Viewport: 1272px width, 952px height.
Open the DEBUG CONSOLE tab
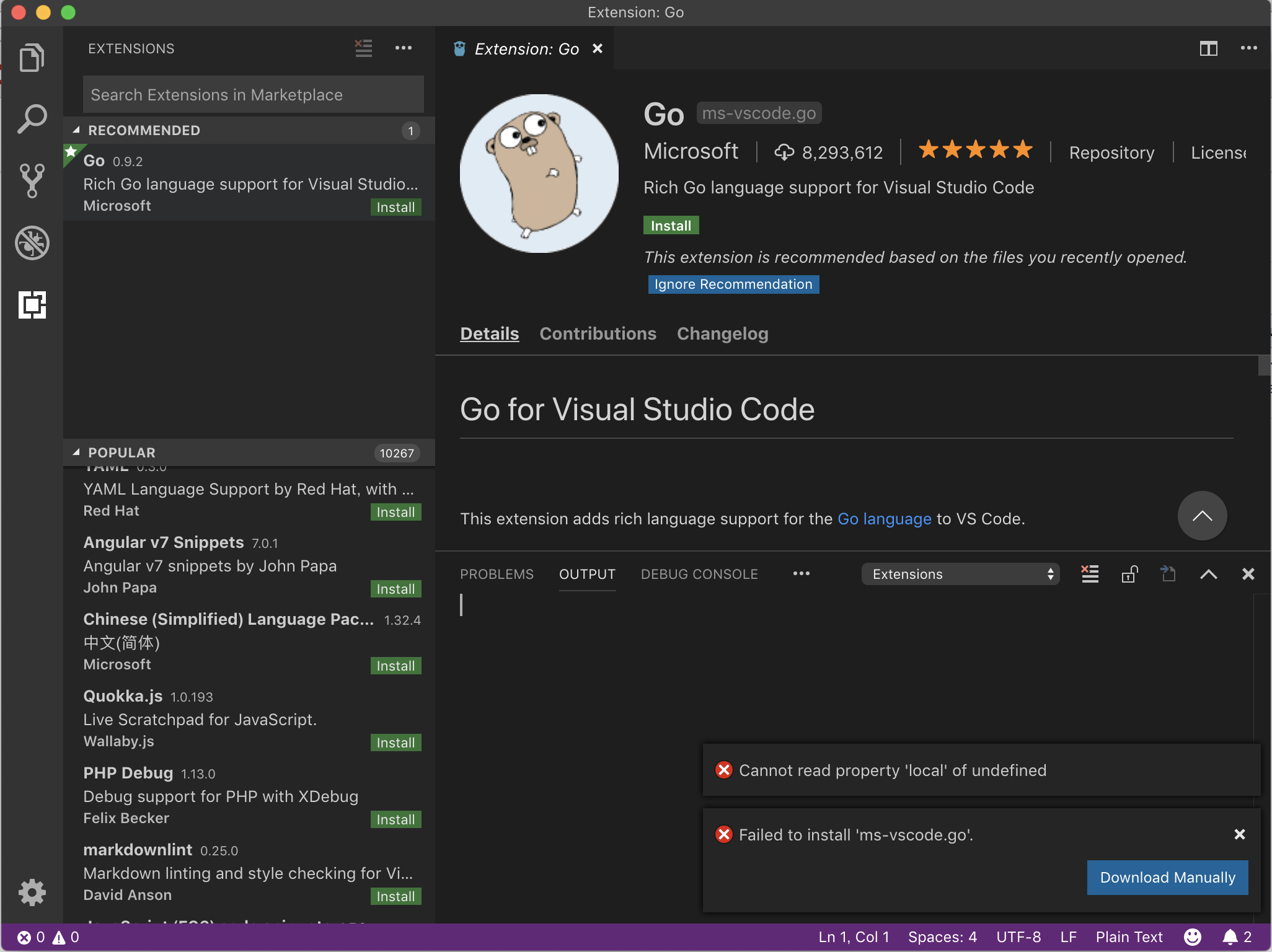(699, 574)
